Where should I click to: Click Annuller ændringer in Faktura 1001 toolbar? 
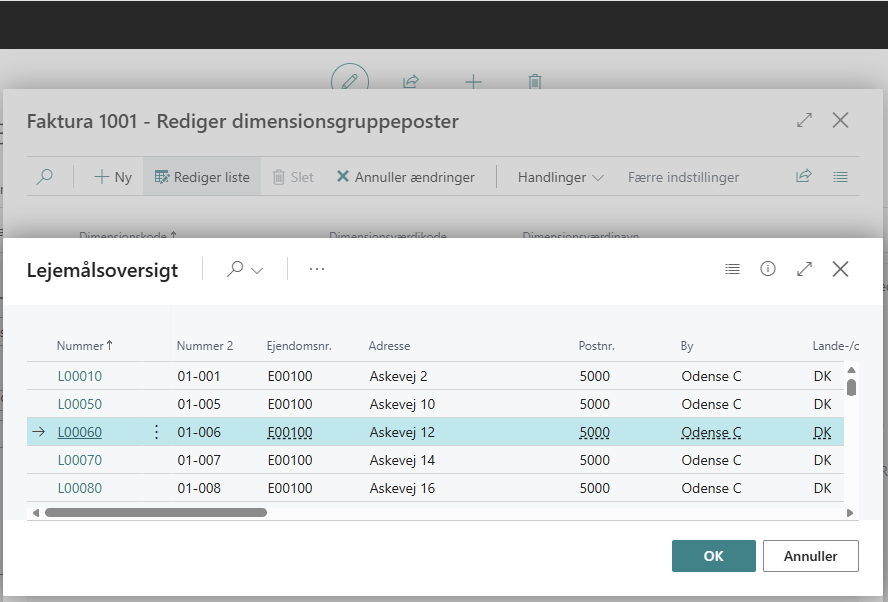click(405, 177)
